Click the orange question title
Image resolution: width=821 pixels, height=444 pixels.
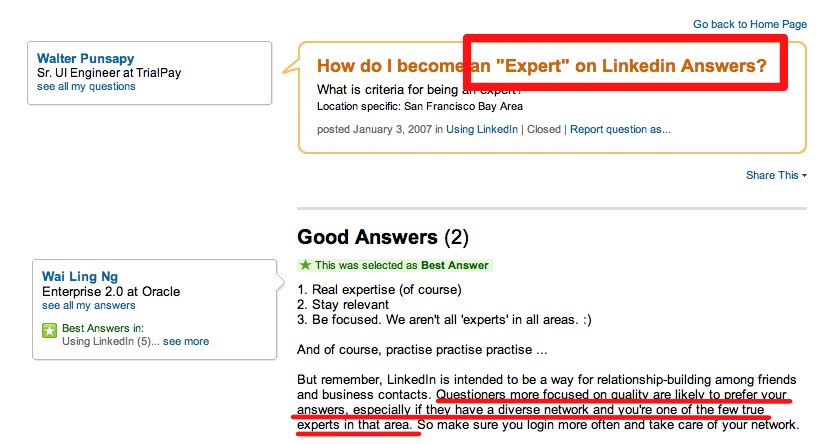click(541, 67)
